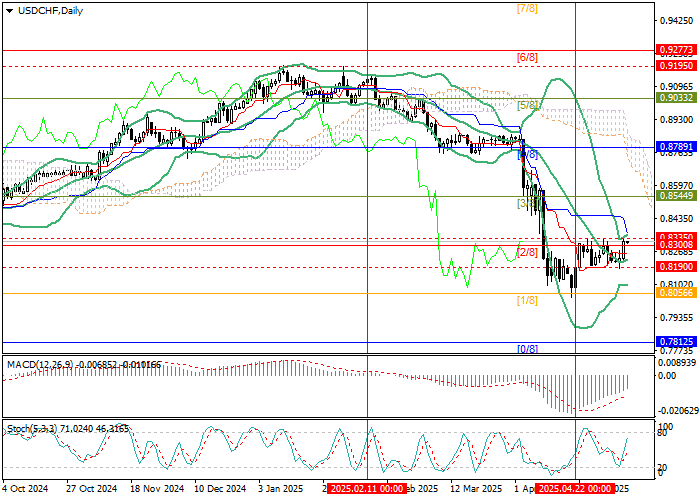Image resolution: width=700 pixels, height=500 pixels.
Task: Click the [7/8] Murrey level label
Action: tap(527, 9)
